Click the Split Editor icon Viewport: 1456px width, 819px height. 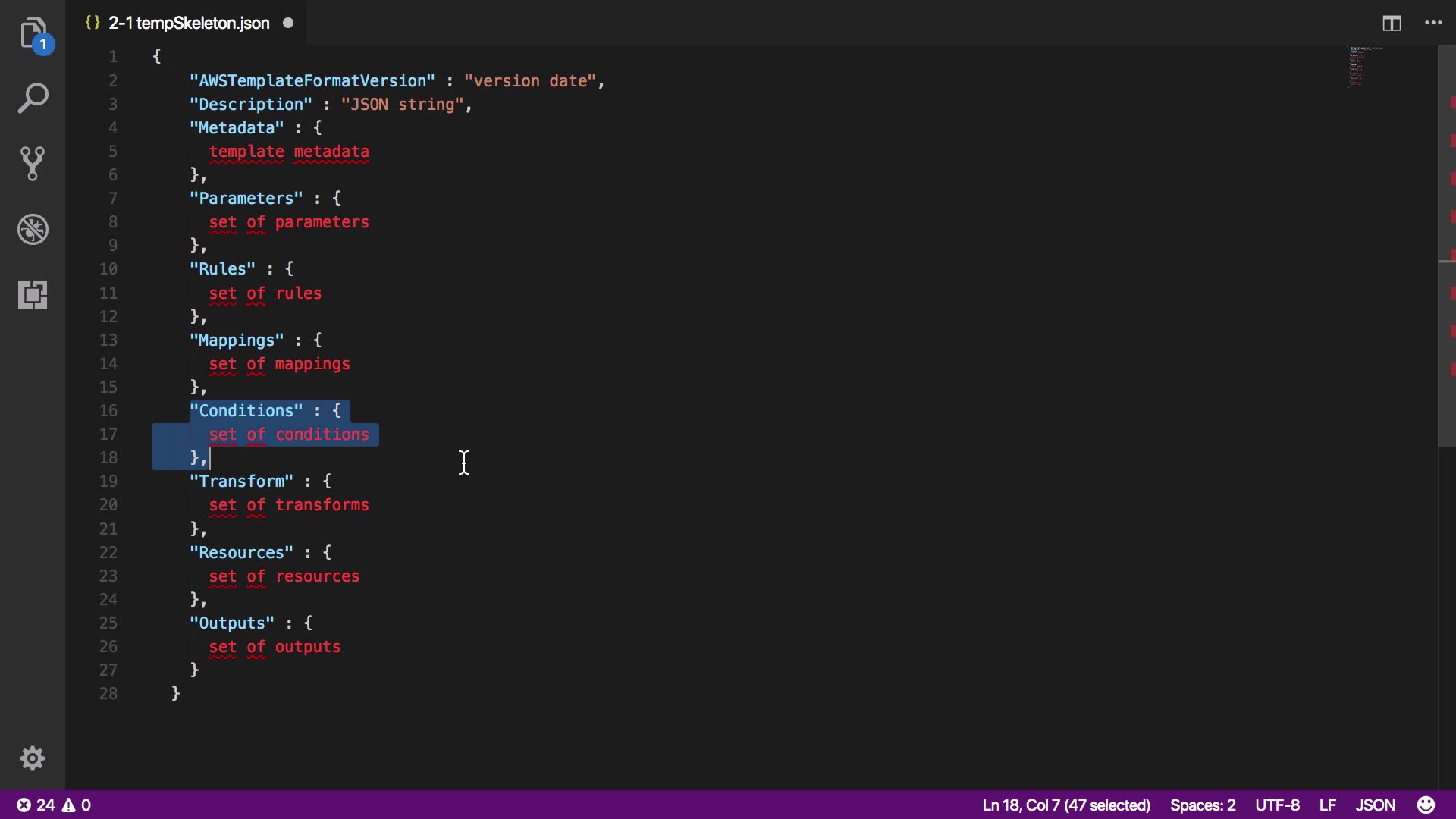1392,24
